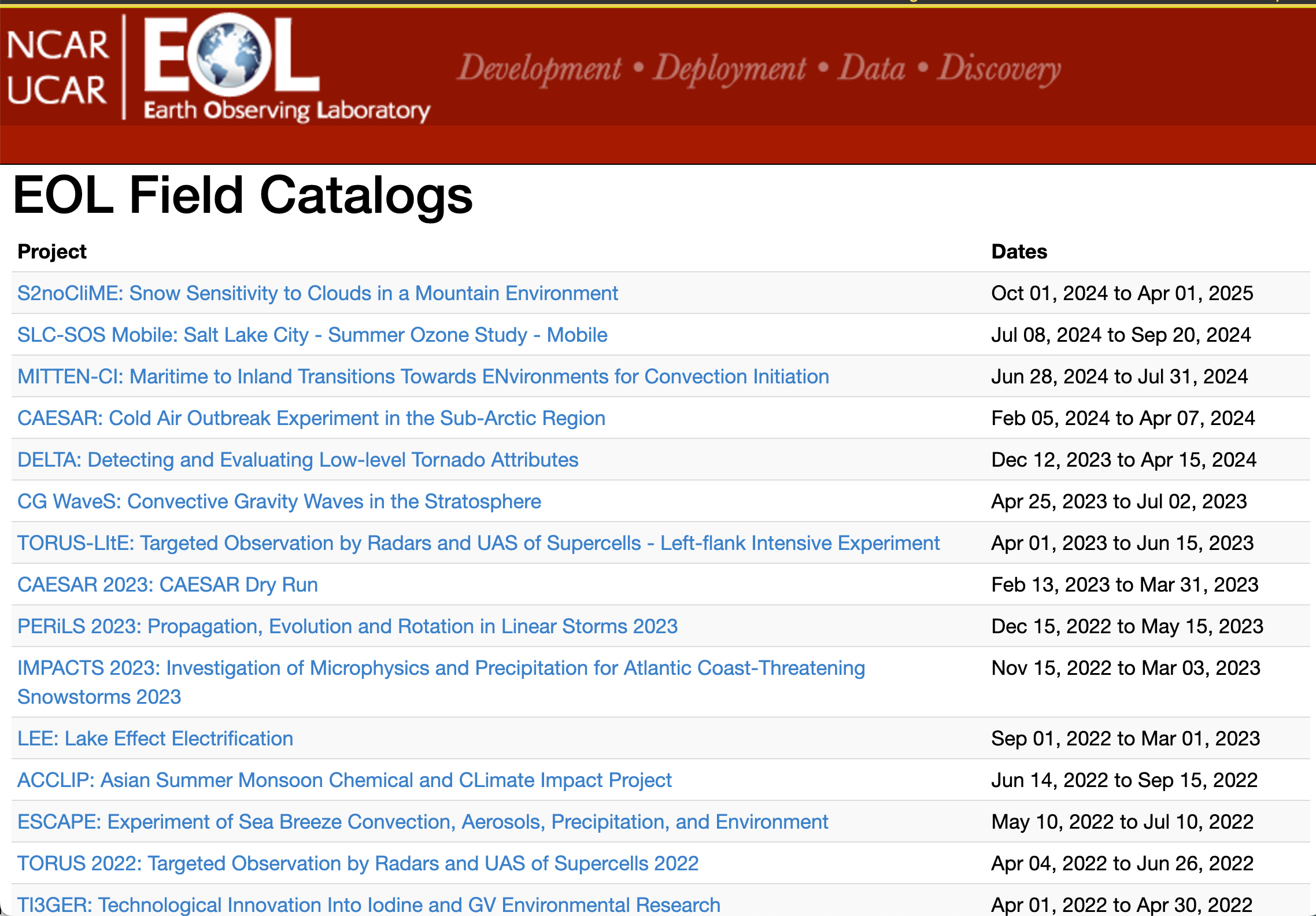Click the NCAR UCAR logo text

point(58,68)
